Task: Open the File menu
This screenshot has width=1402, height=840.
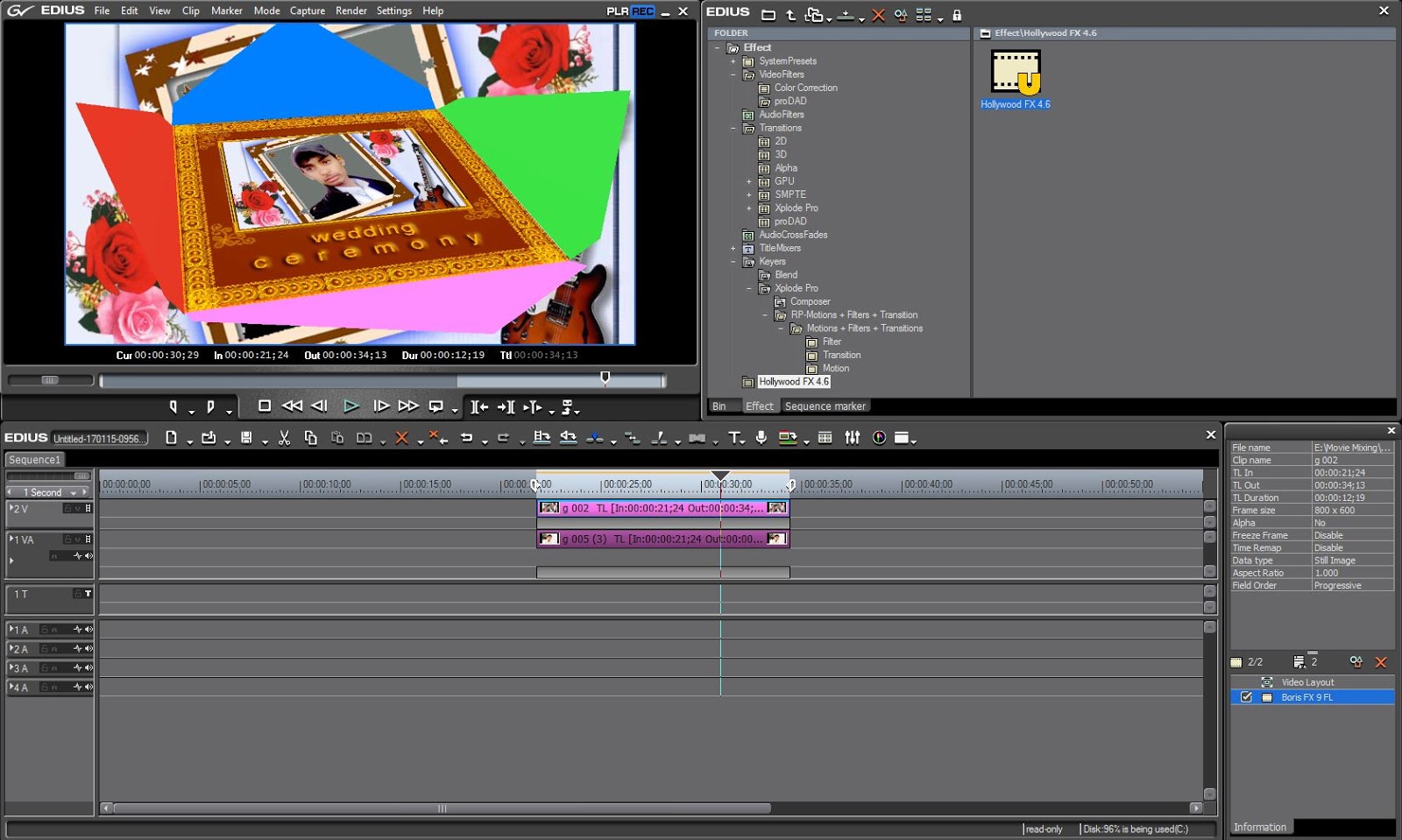Action: (x=102, y=11)
